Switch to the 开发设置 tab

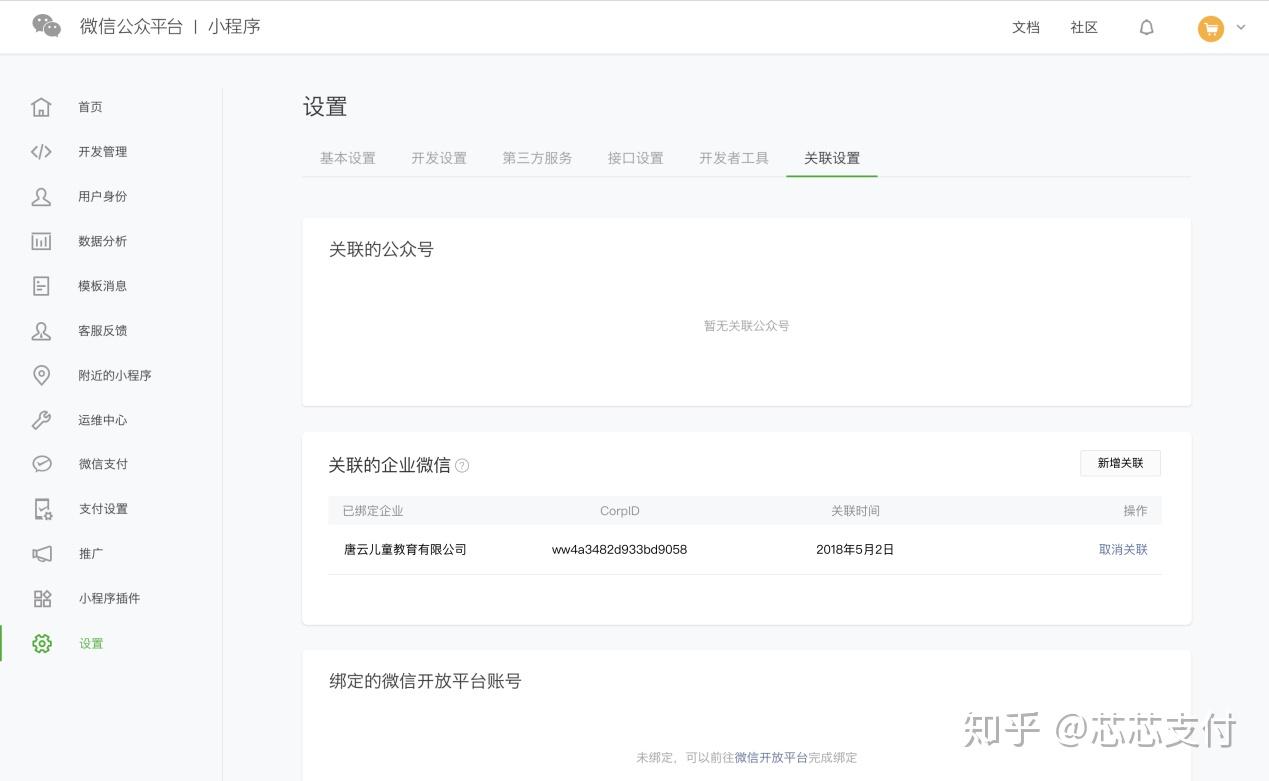tap(439, 158)
